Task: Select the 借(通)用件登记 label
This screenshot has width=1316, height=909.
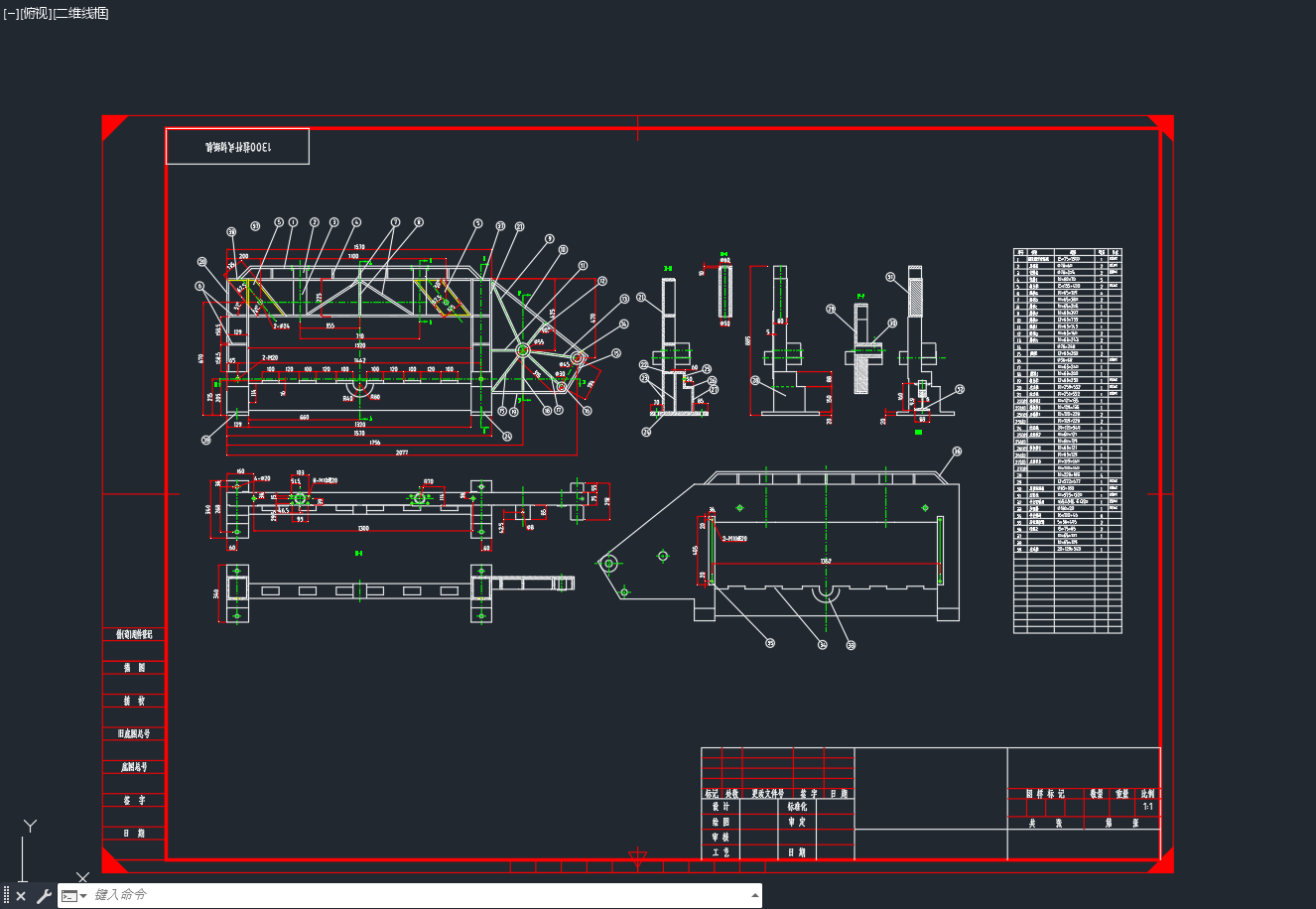Action: pos(134,634)
